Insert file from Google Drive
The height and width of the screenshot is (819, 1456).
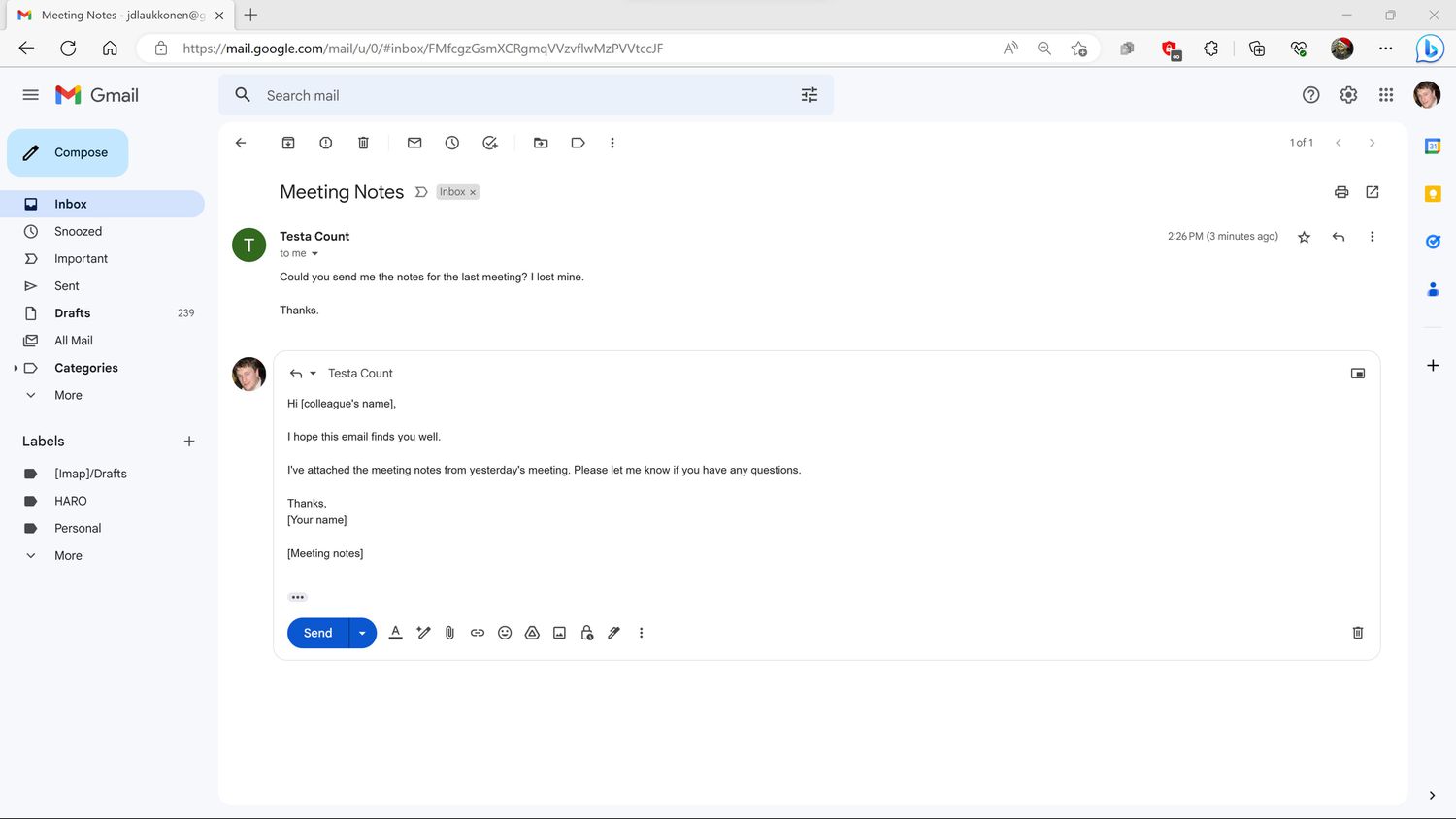coord(532,633)
